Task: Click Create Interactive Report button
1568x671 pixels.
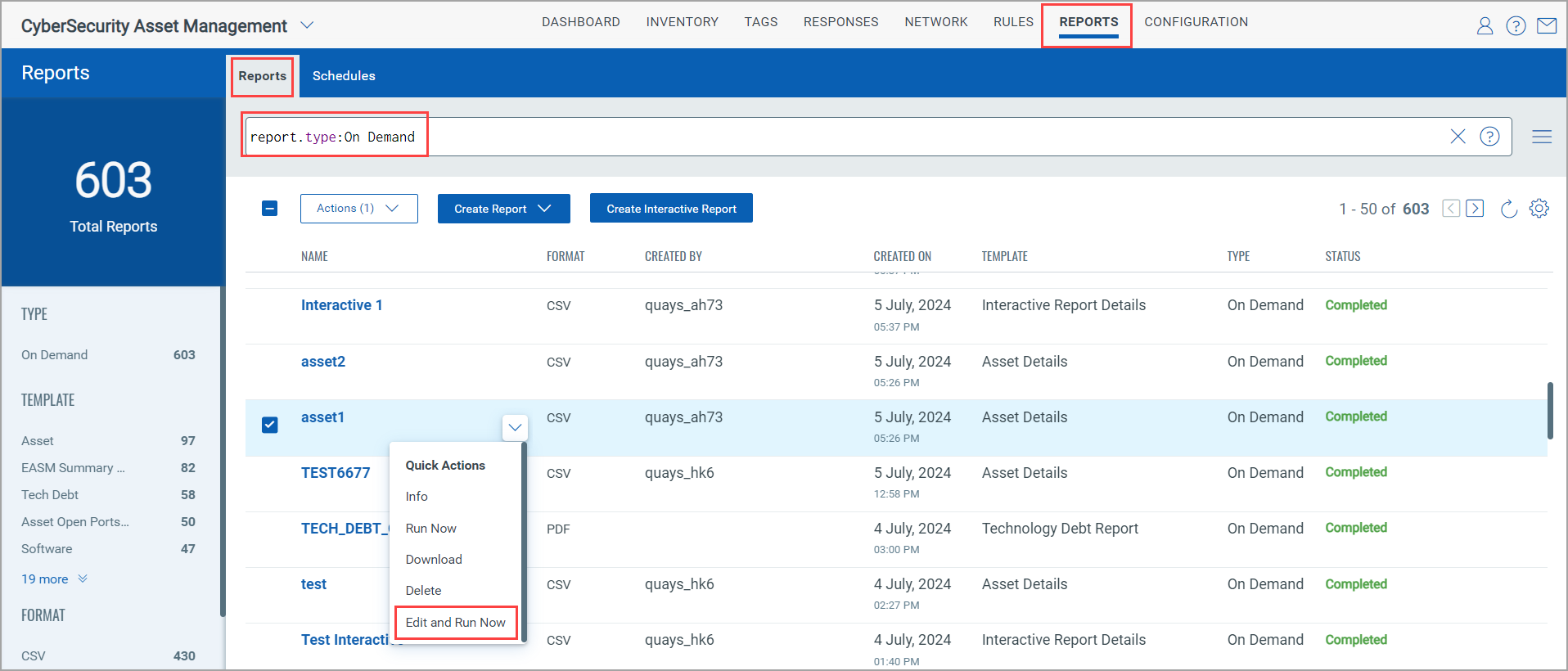Action: [x=671, y=209]
